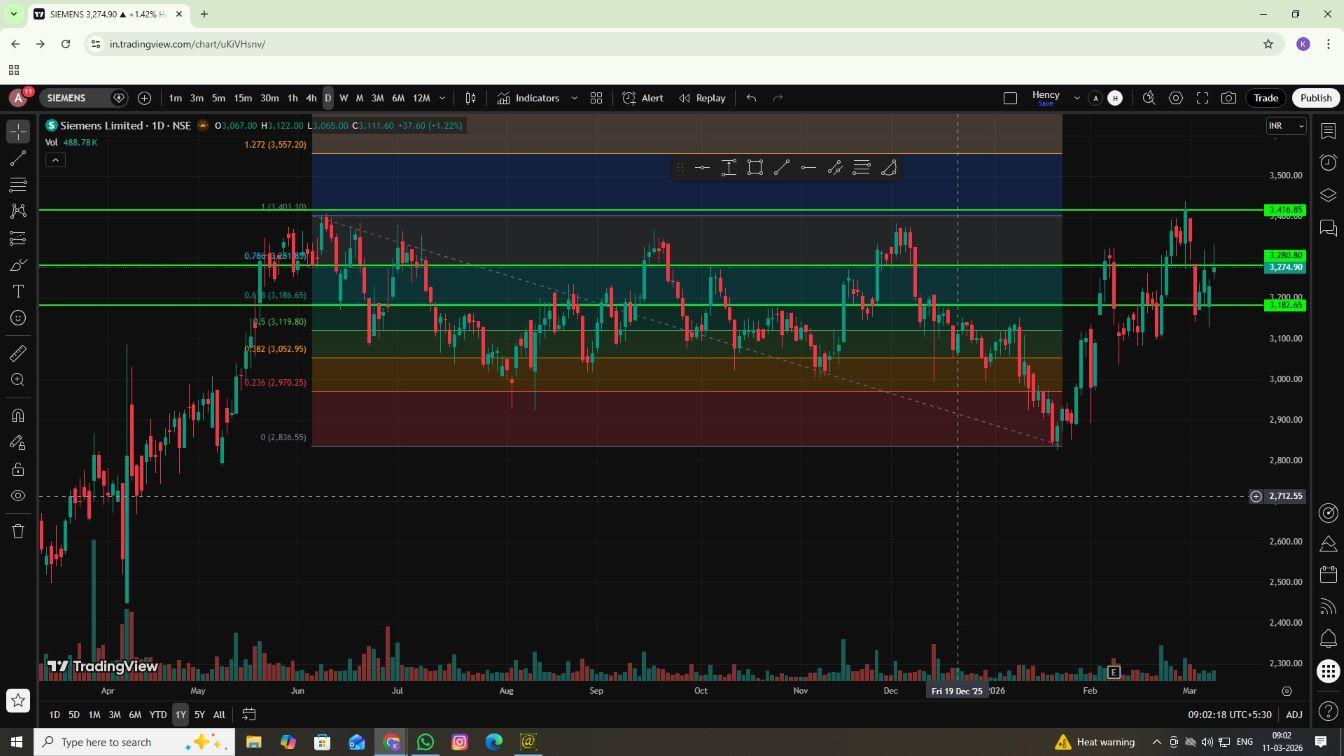Open the calendar panel in right sidebar
The height and width of the screenshot is (756, 1344).
point(1328,574)
